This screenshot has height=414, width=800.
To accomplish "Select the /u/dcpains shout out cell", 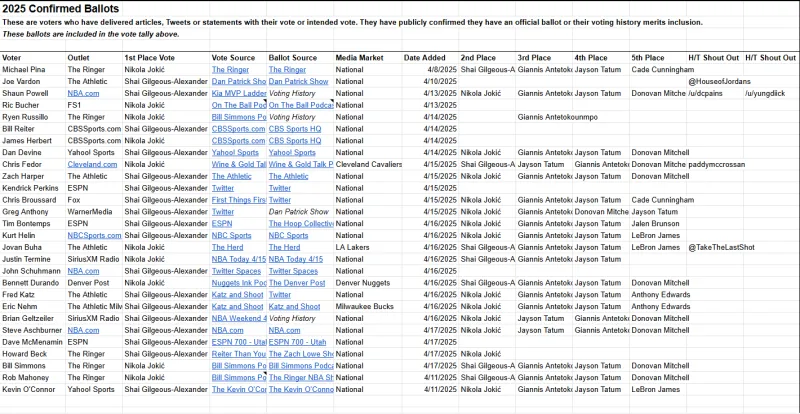I will [714, 93].
